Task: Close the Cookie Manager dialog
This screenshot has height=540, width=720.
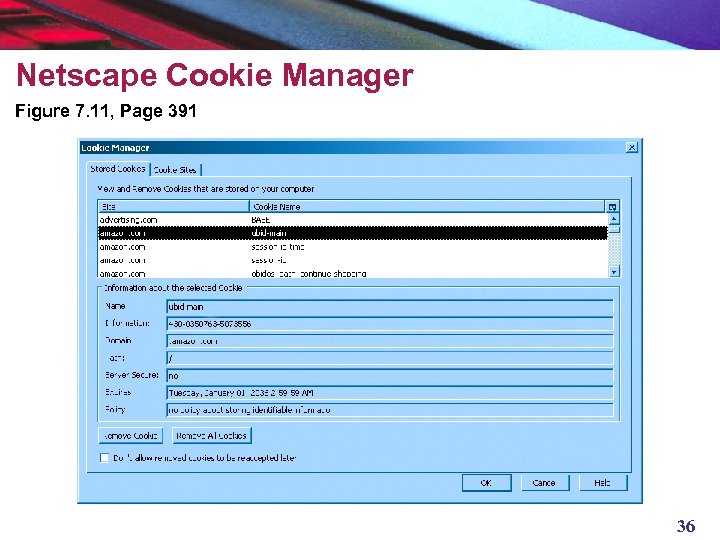Action: [x=632, y=147]
